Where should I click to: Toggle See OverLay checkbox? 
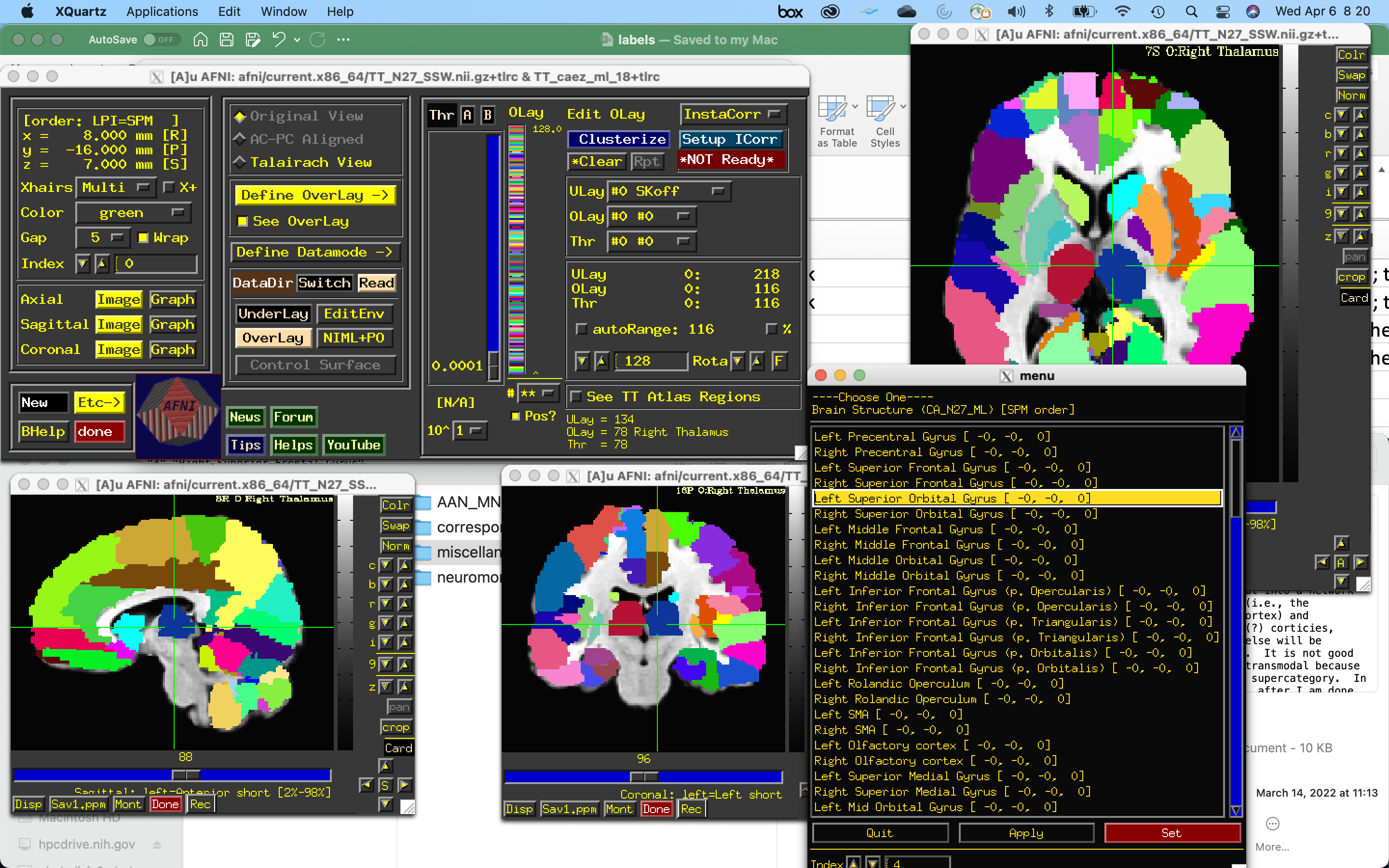[x=243, y=222]
